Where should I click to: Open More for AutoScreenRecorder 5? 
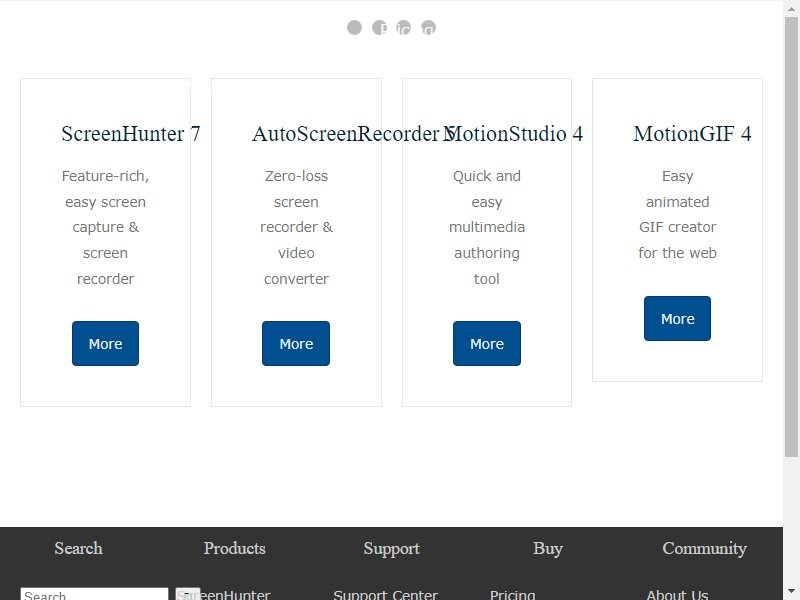coord(296,343)
